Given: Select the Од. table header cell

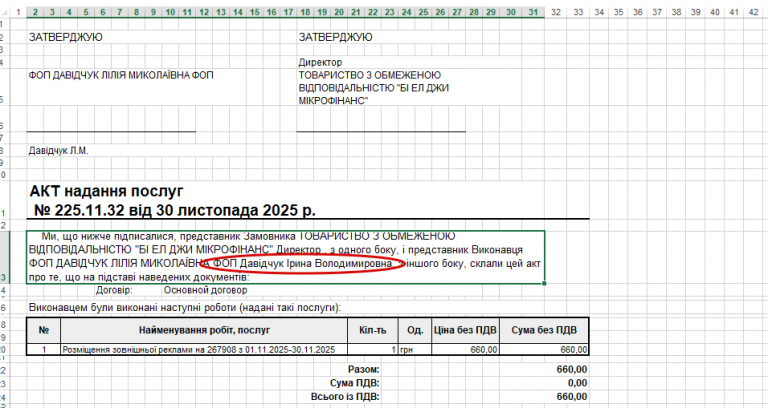Looking at the screenshot, I should click(x=415, y=330).
